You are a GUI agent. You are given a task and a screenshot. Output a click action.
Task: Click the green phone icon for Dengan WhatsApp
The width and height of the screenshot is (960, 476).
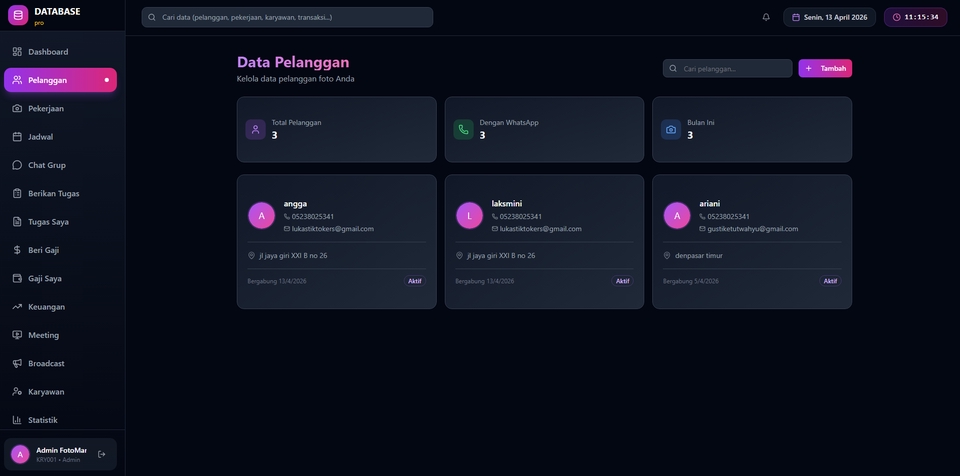click(463, 129)
